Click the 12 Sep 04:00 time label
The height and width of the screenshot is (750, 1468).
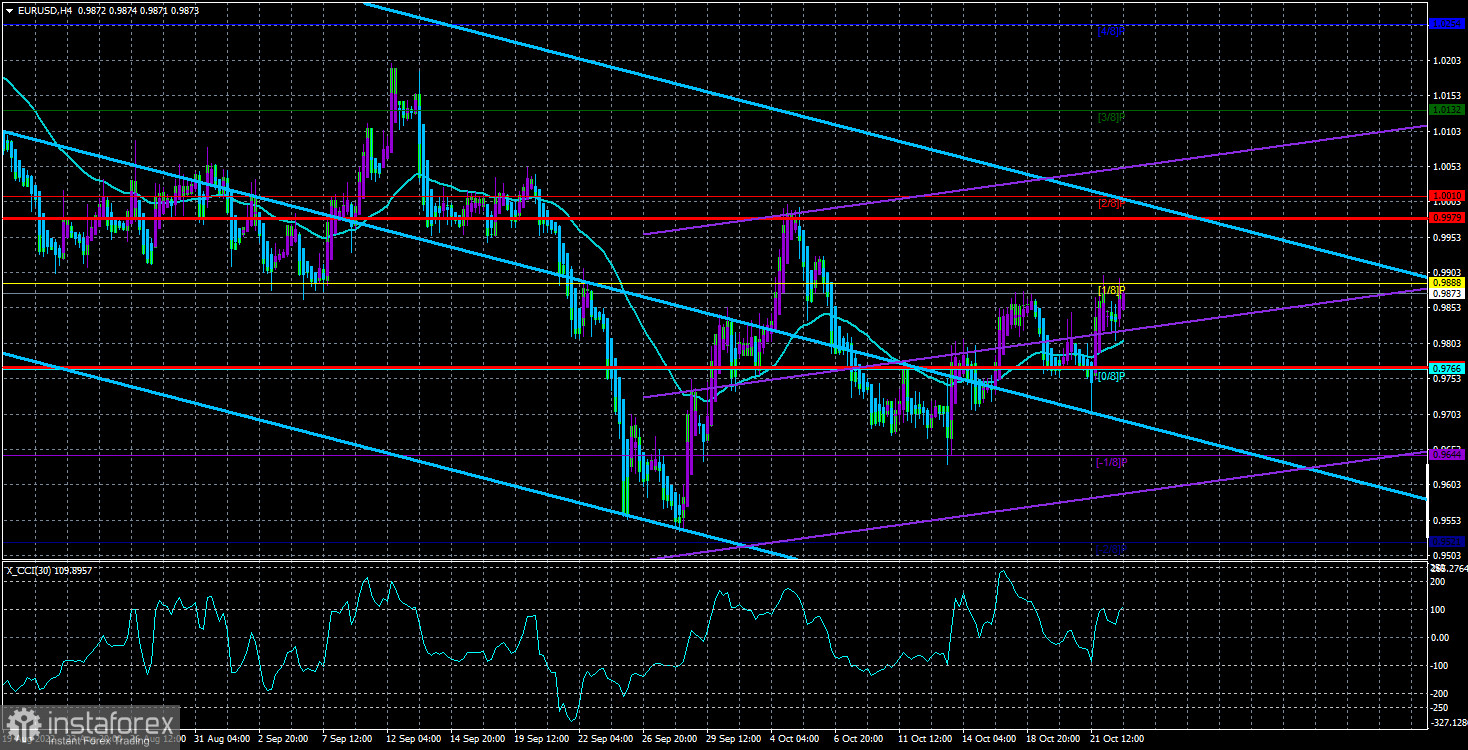pyautogui.click(x=416, y=739)
